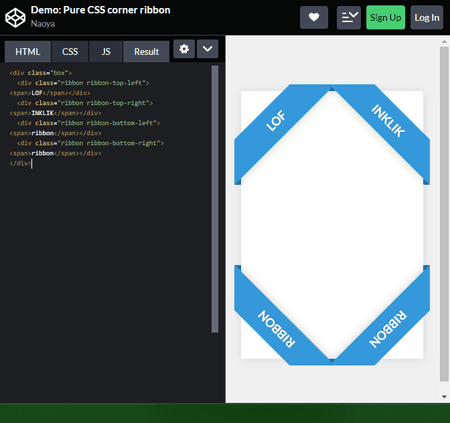This screenshot has width=450, height=423.
Task: Click the result pane scrollbar thumb
Action: (x=444, y=214)
